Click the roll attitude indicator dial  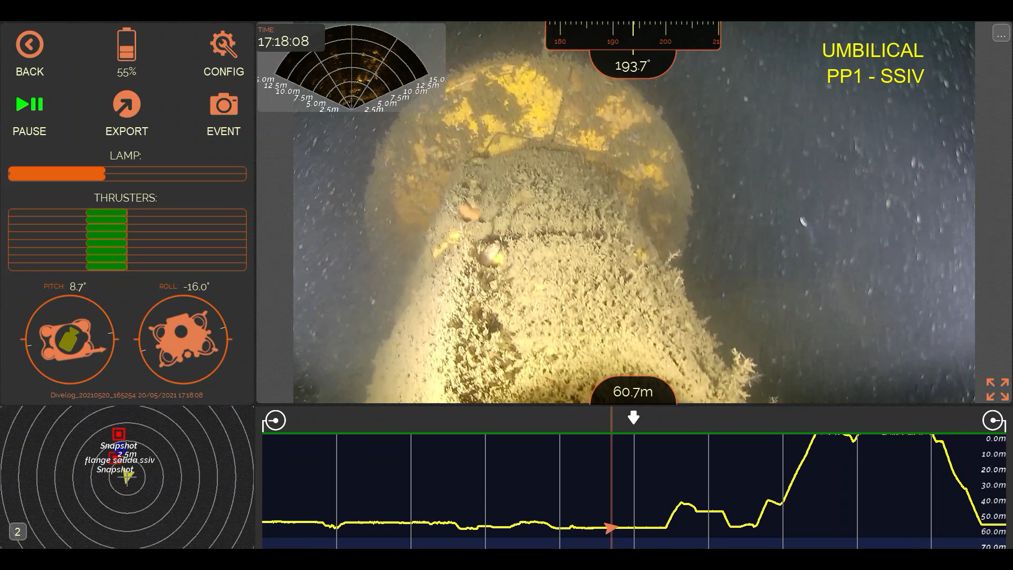tap(183, 339)
